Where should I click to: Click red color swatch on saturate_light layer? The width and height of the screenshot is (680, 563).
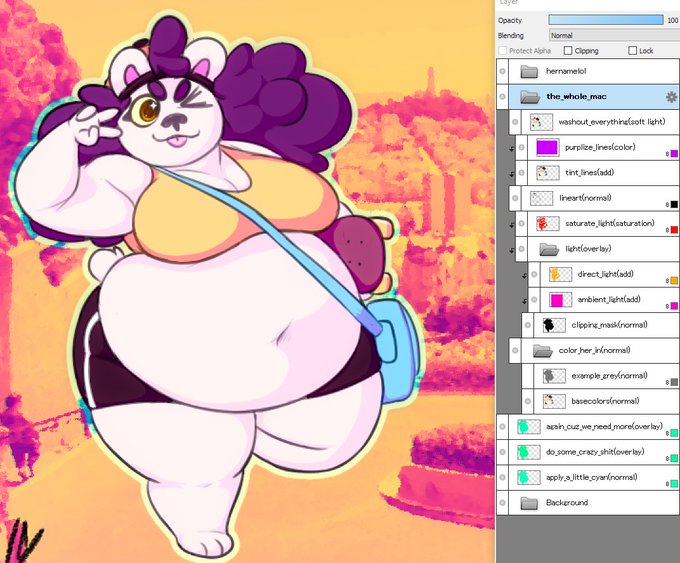674,230
